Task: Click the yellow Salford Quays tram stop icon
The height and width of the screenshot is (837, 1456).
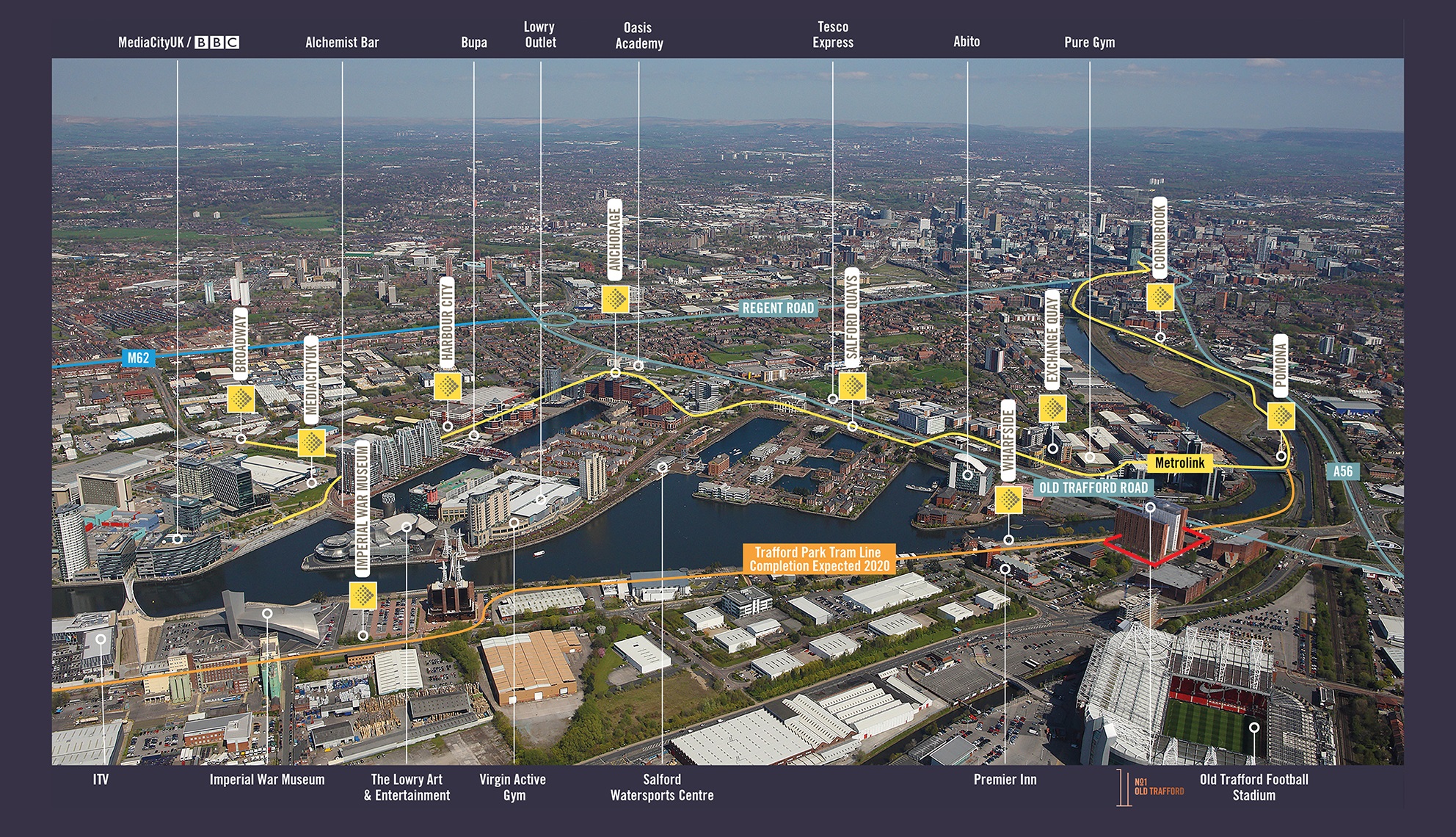Action: tap(852, 385)
